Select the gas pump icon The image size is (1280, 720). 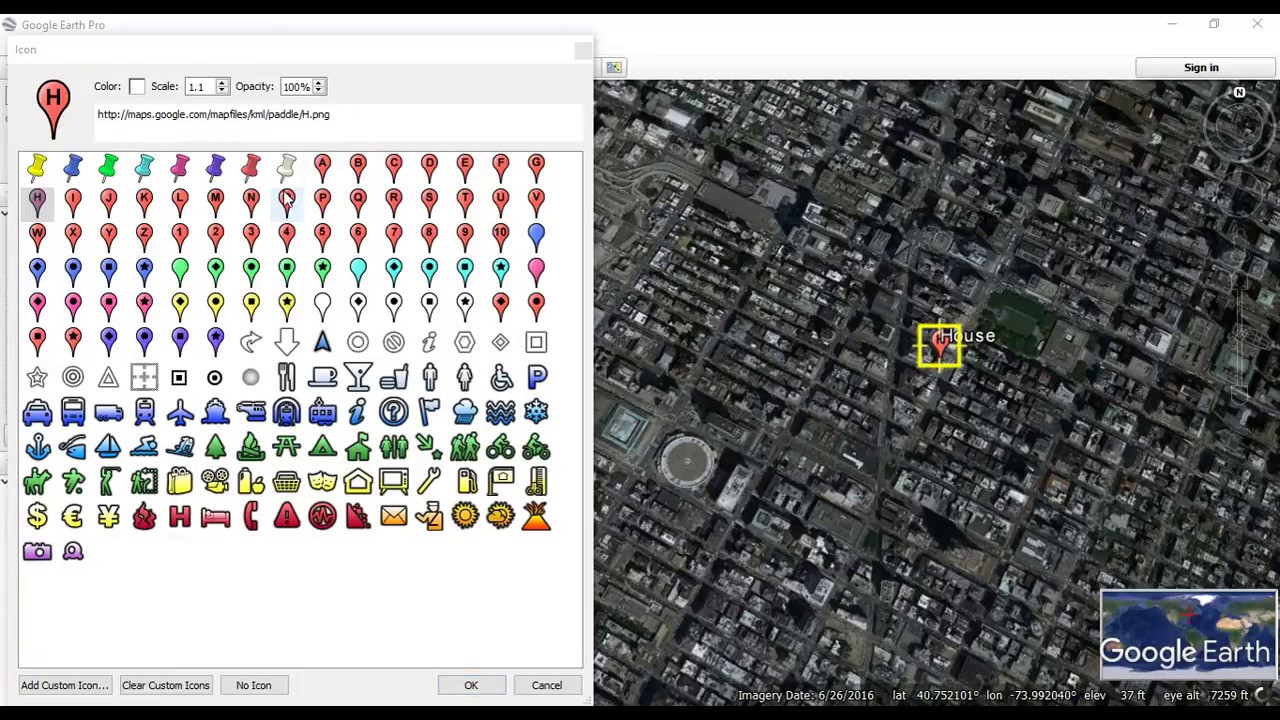tap(465, 482)
